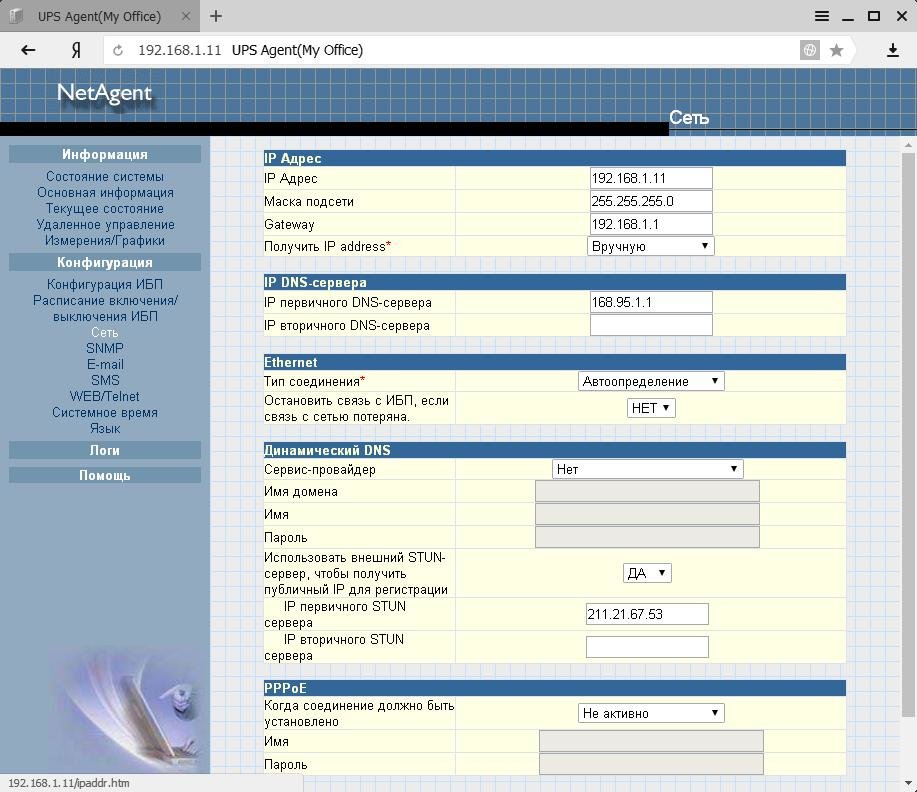Change the НЕТ dropdown for stopping UPS link
The width and height of the screenshot is (917, 792).
650,408
